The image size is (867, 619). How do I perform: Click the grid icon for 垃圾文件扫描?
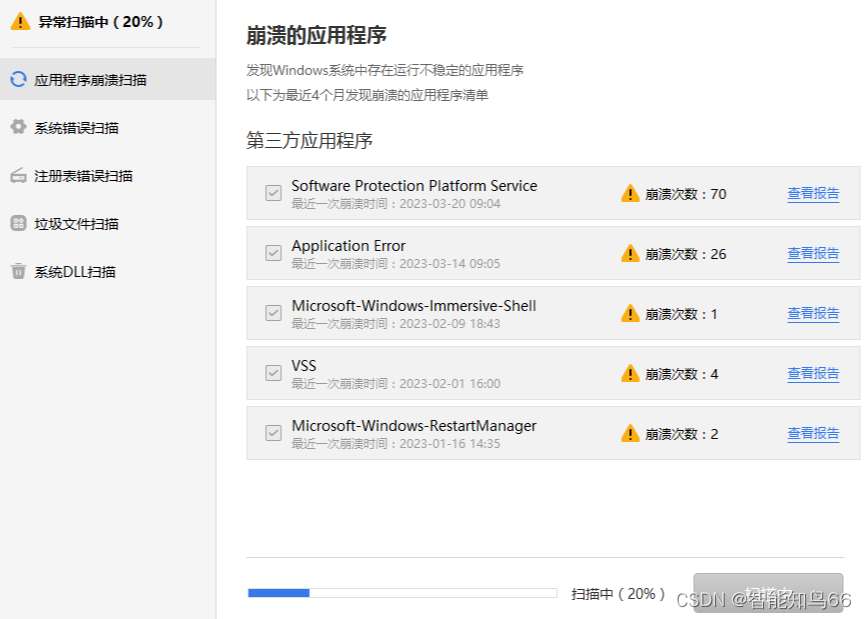pyautogui.click(x=18, y=223)
